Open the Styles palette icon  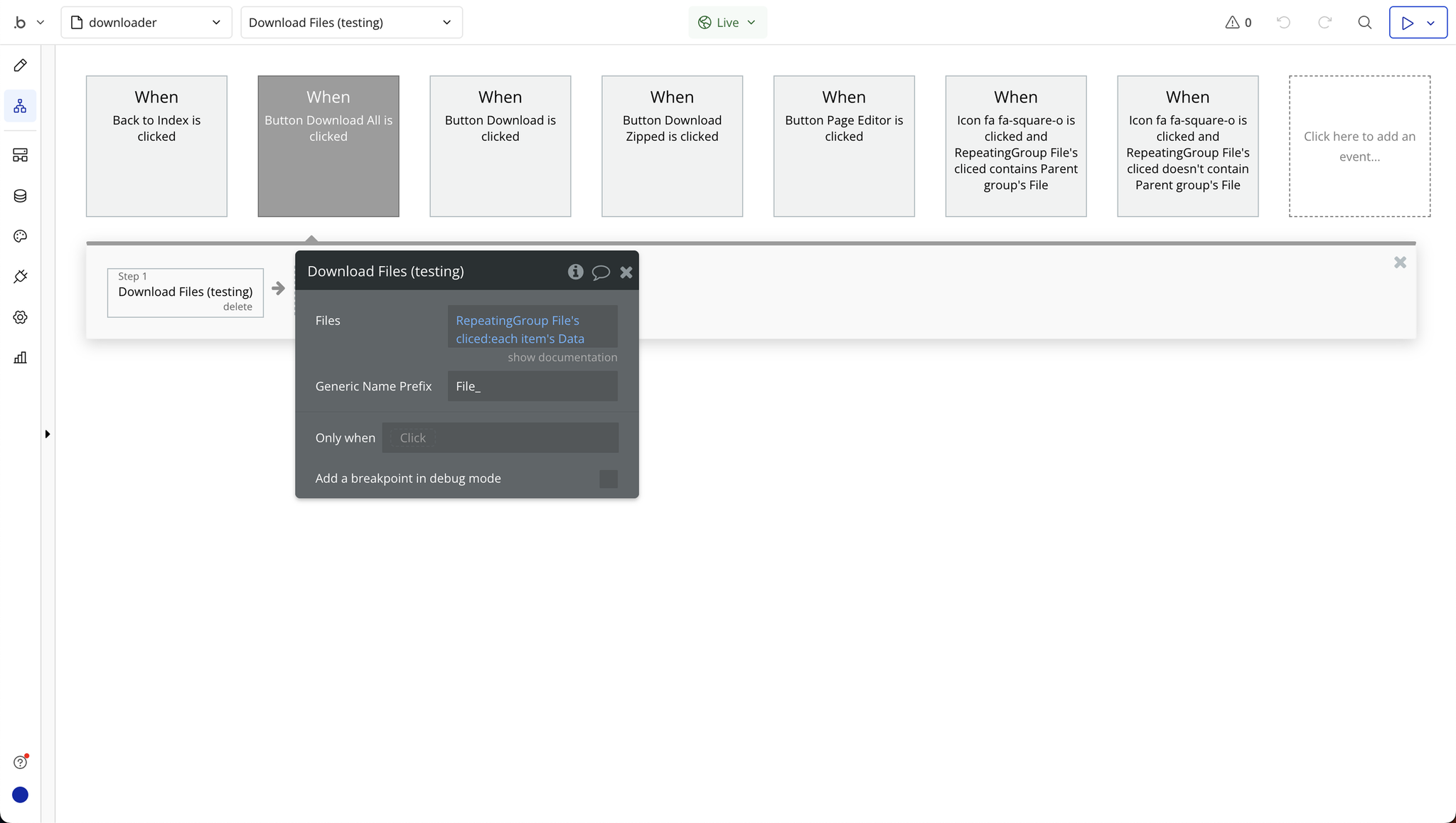[x=20, y=236]
